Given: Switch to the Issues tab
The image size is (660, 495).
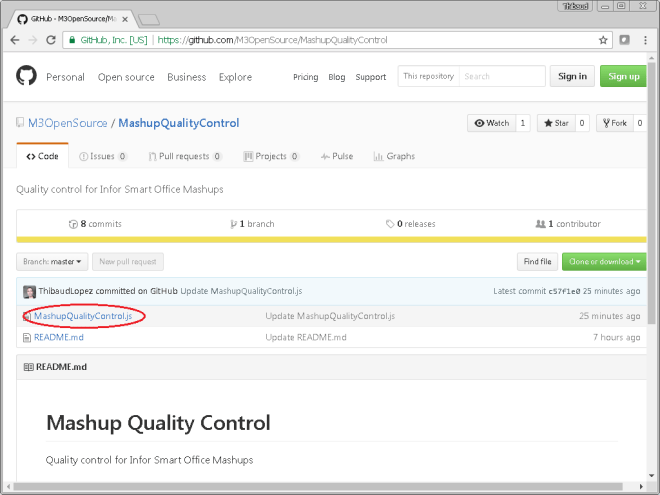Looking at the screenshot, I should (x=103, y=156).
